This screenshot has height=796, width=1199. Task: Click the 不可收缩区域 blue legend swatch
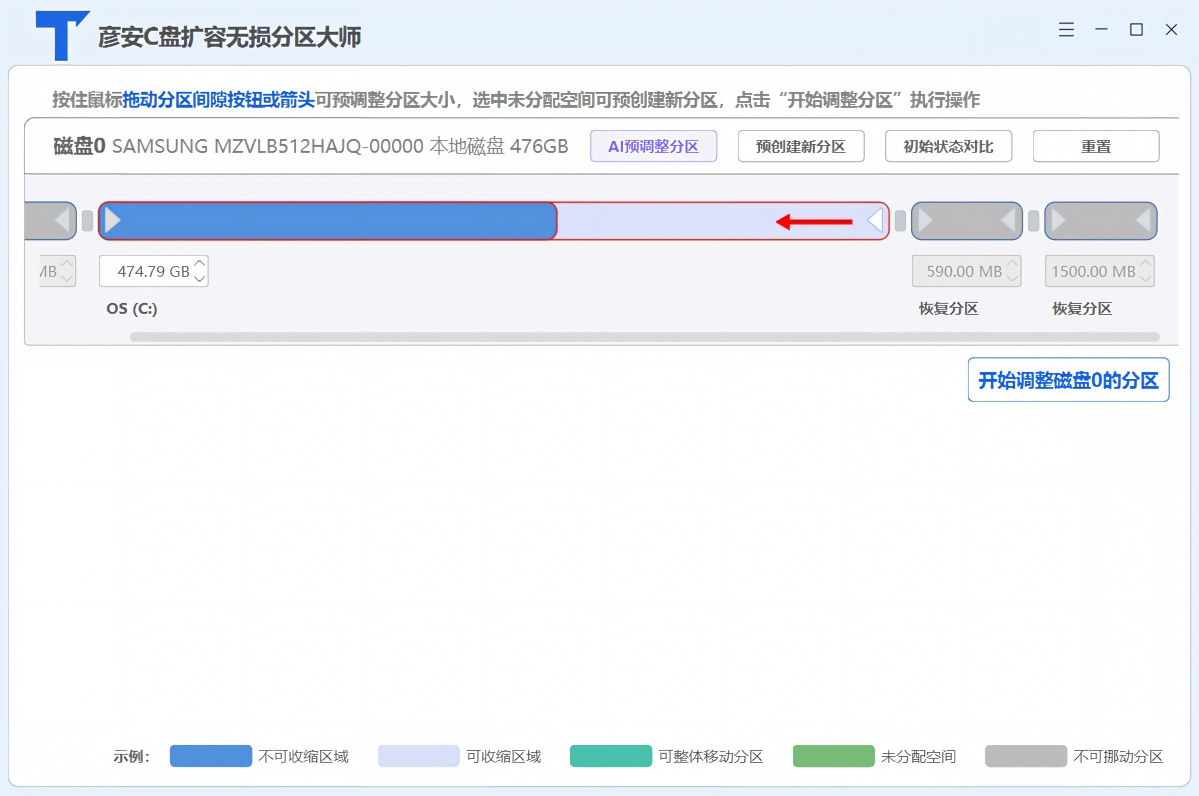pyautogui.click(x=210, y=756)
